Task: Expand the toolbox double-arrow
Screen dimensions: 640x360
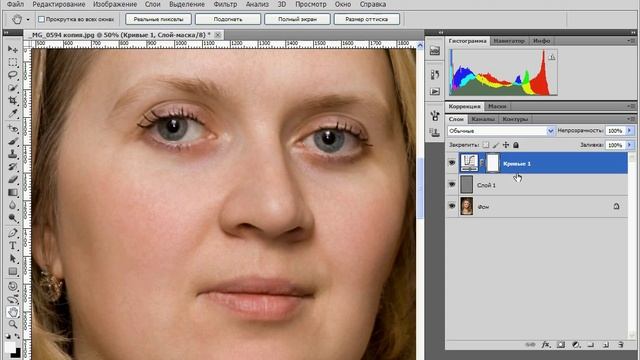Action: (x=6, y=33)
